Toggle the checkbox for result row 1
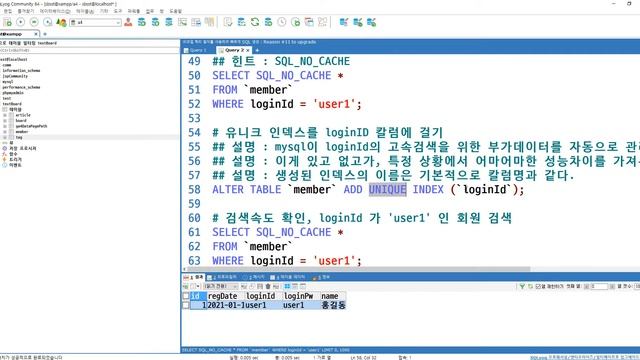 point(186,305)
